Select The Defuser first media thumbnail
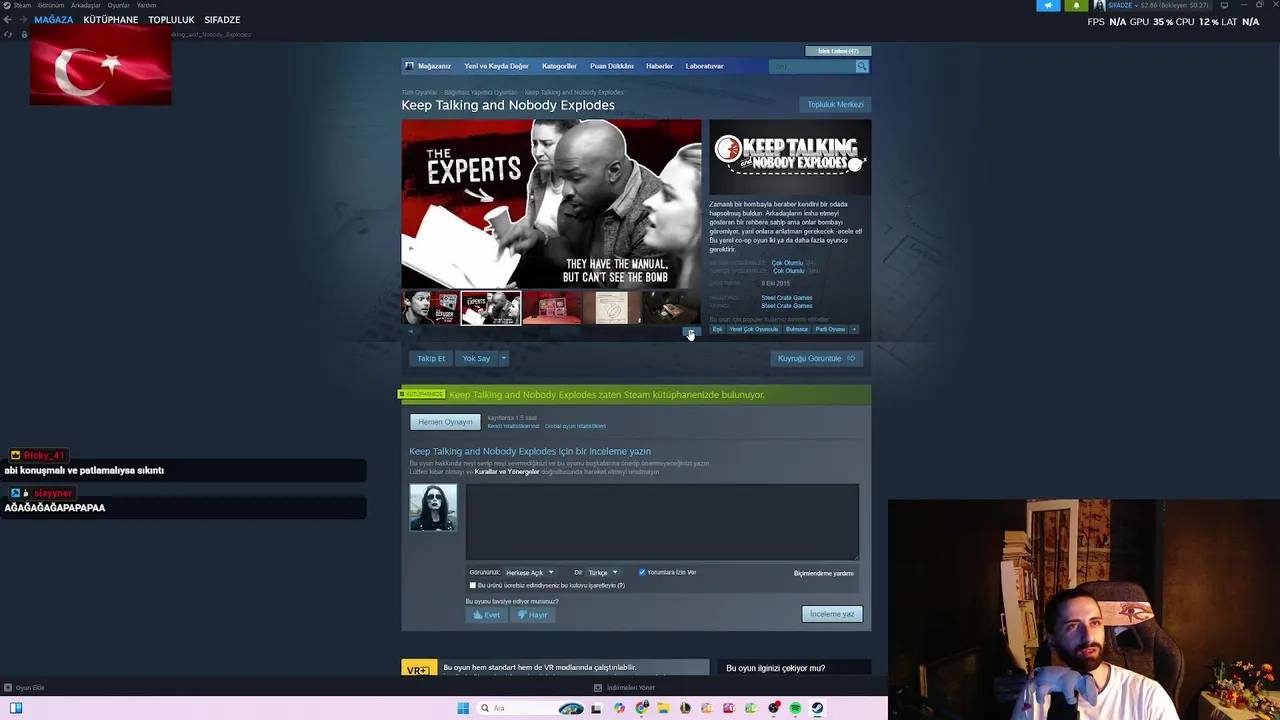The height and width of the screenshot is (720, 1280). pos(430,307)
